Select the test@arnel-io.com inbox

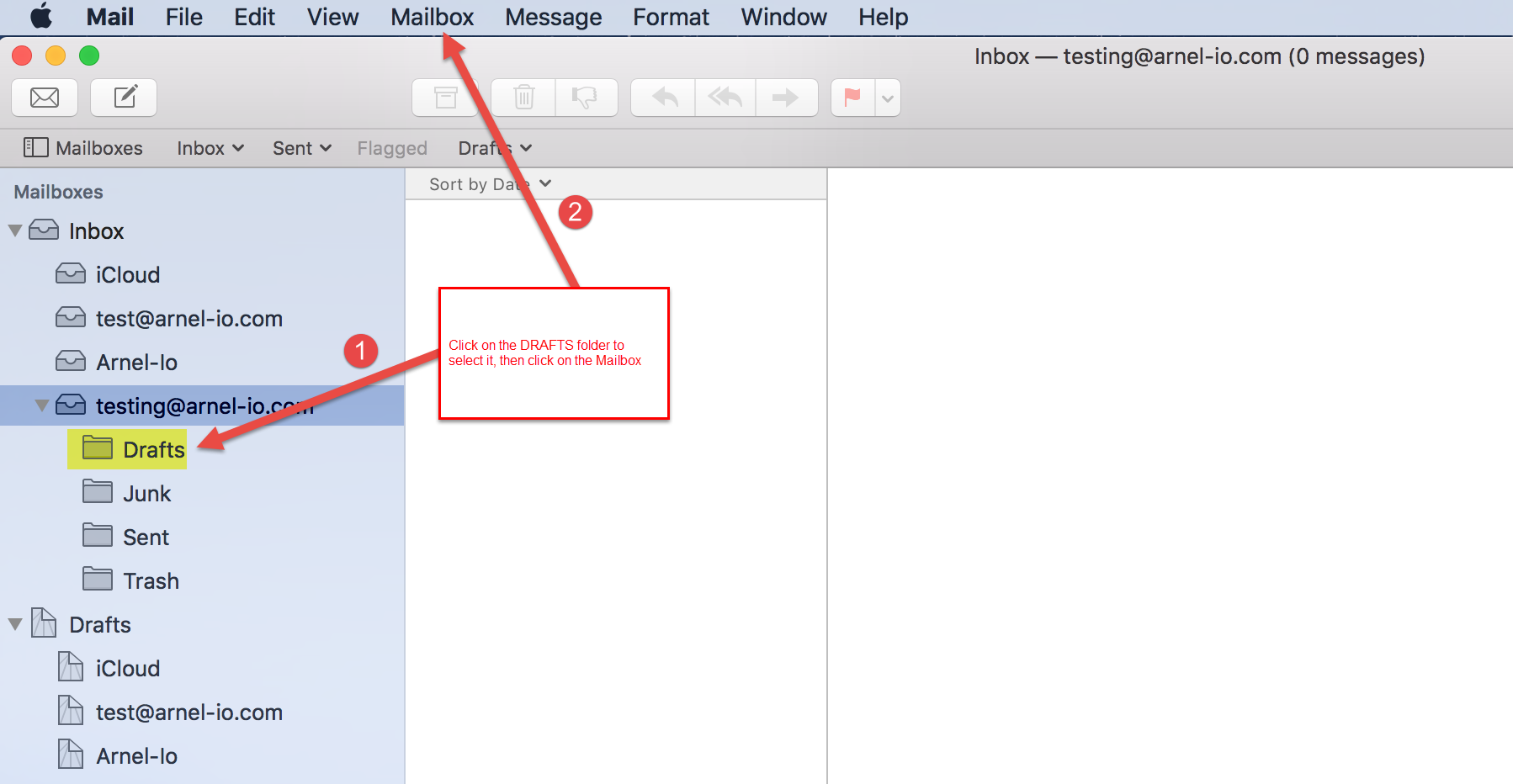(202, 318)
